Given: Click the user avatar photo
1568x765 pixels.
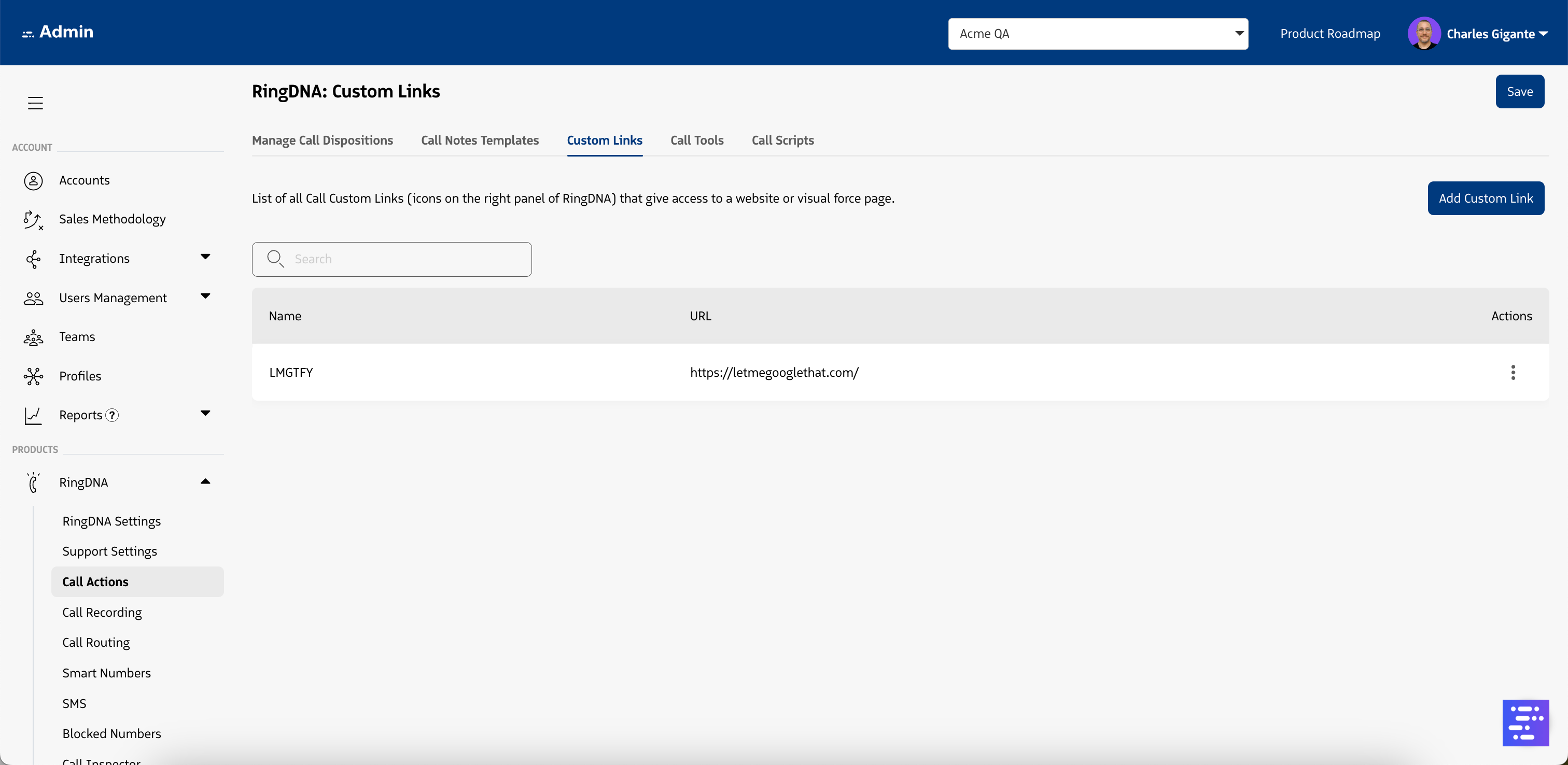Looking at the screenshot, I should coord(1423,34).
